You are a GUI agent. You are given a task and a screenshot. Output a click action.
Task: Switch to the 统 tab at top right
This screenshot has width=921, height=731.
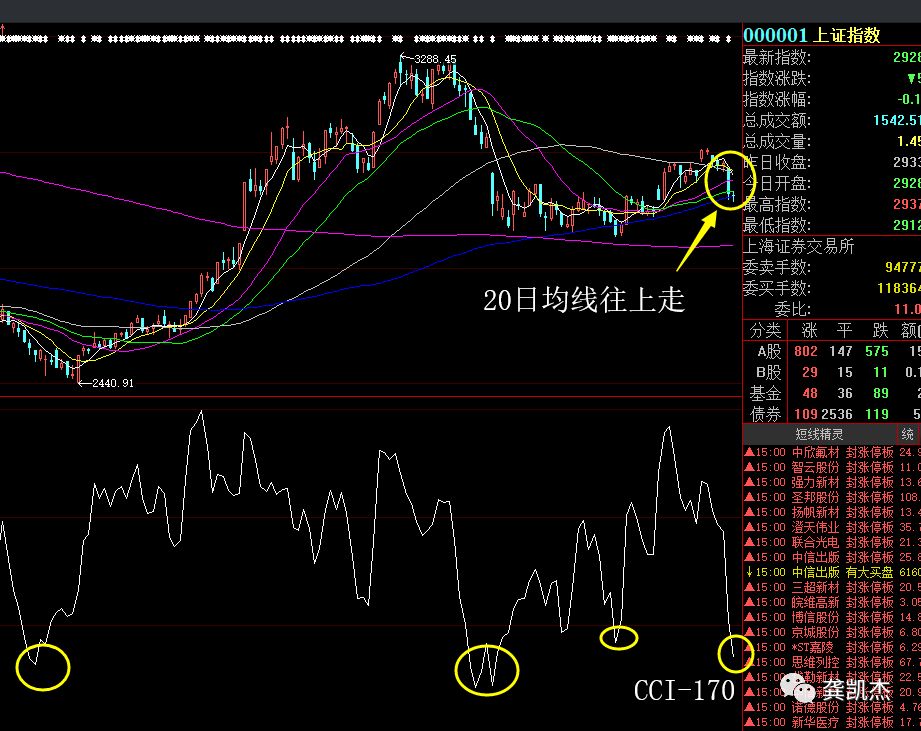coord(908,432)
